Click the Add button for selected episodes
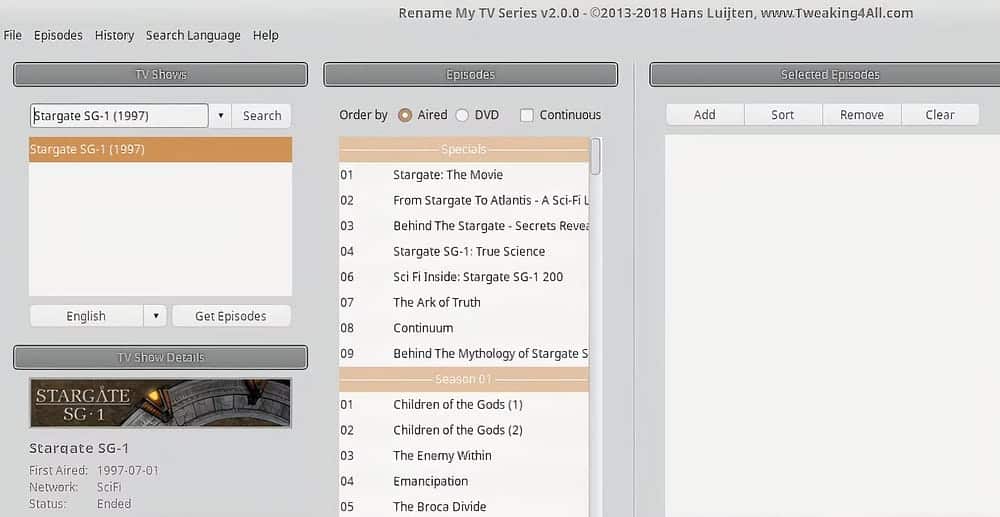 pos(705,115)
